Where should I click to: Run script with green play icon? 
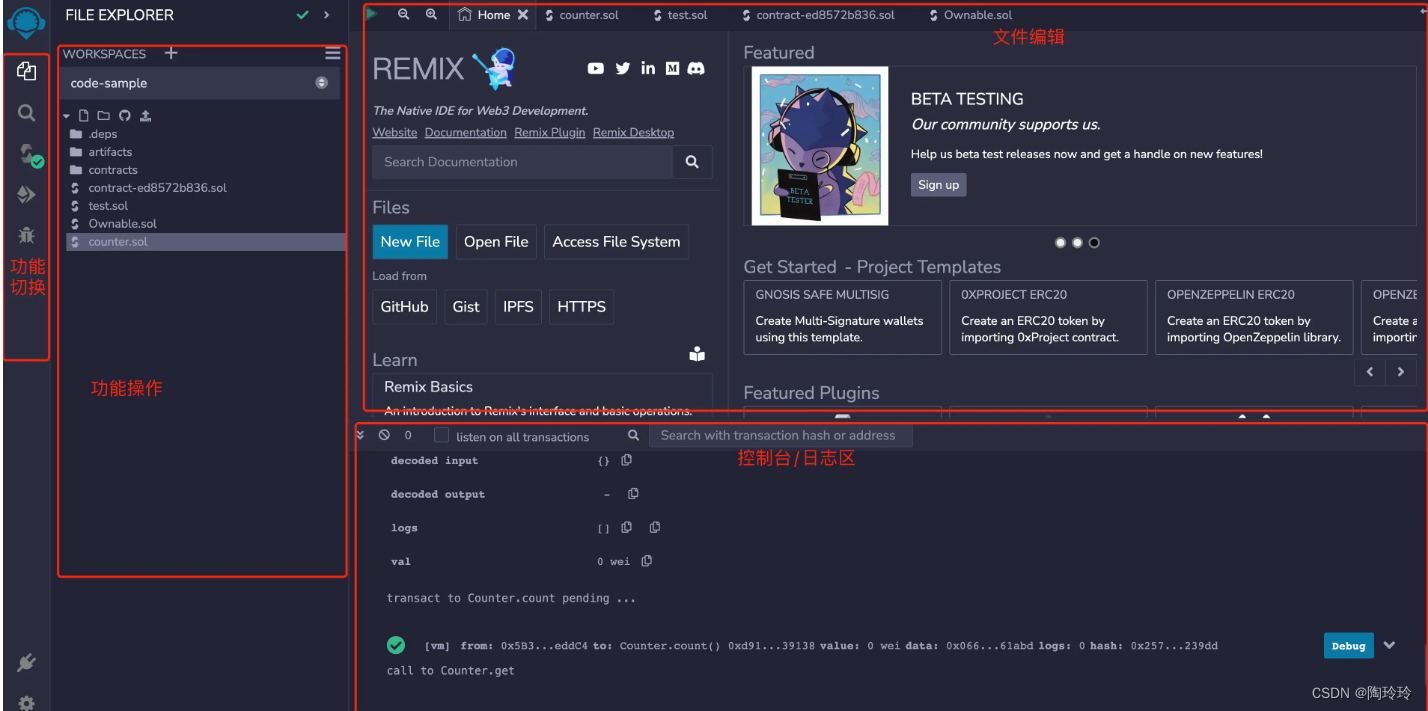pyautogui.click(x=372, y=14)
